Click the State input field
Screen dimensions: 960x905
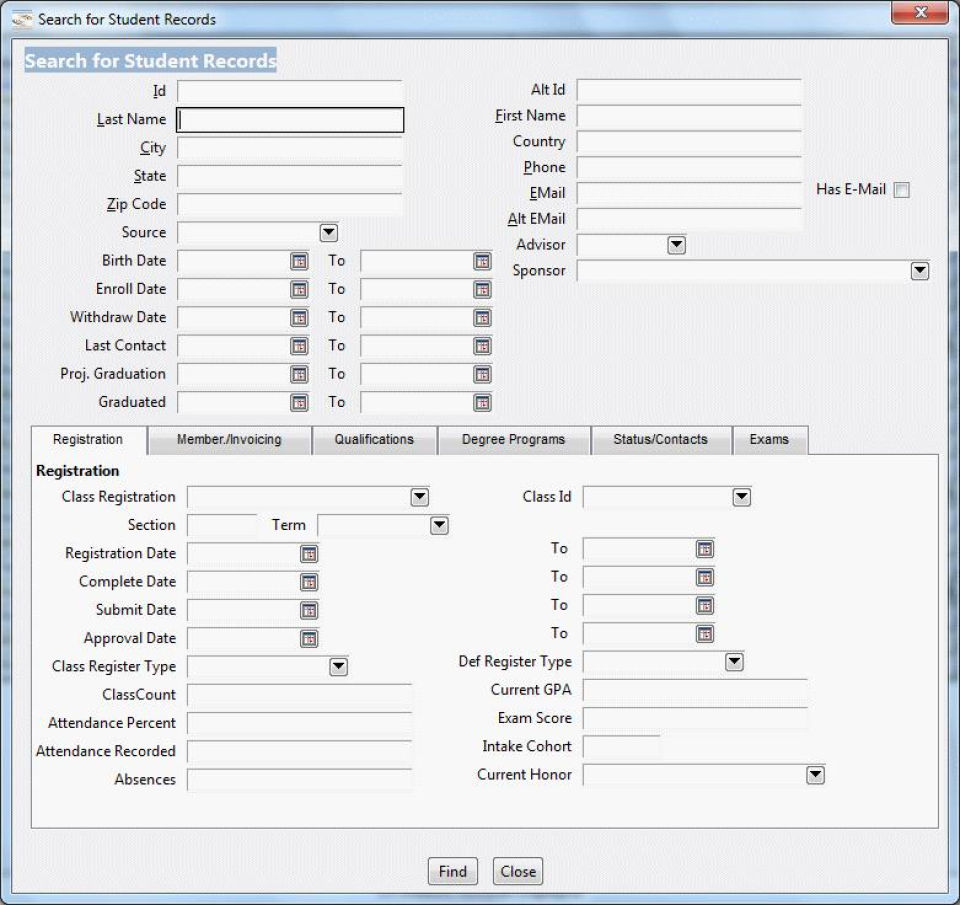click(x=290, y=176)
